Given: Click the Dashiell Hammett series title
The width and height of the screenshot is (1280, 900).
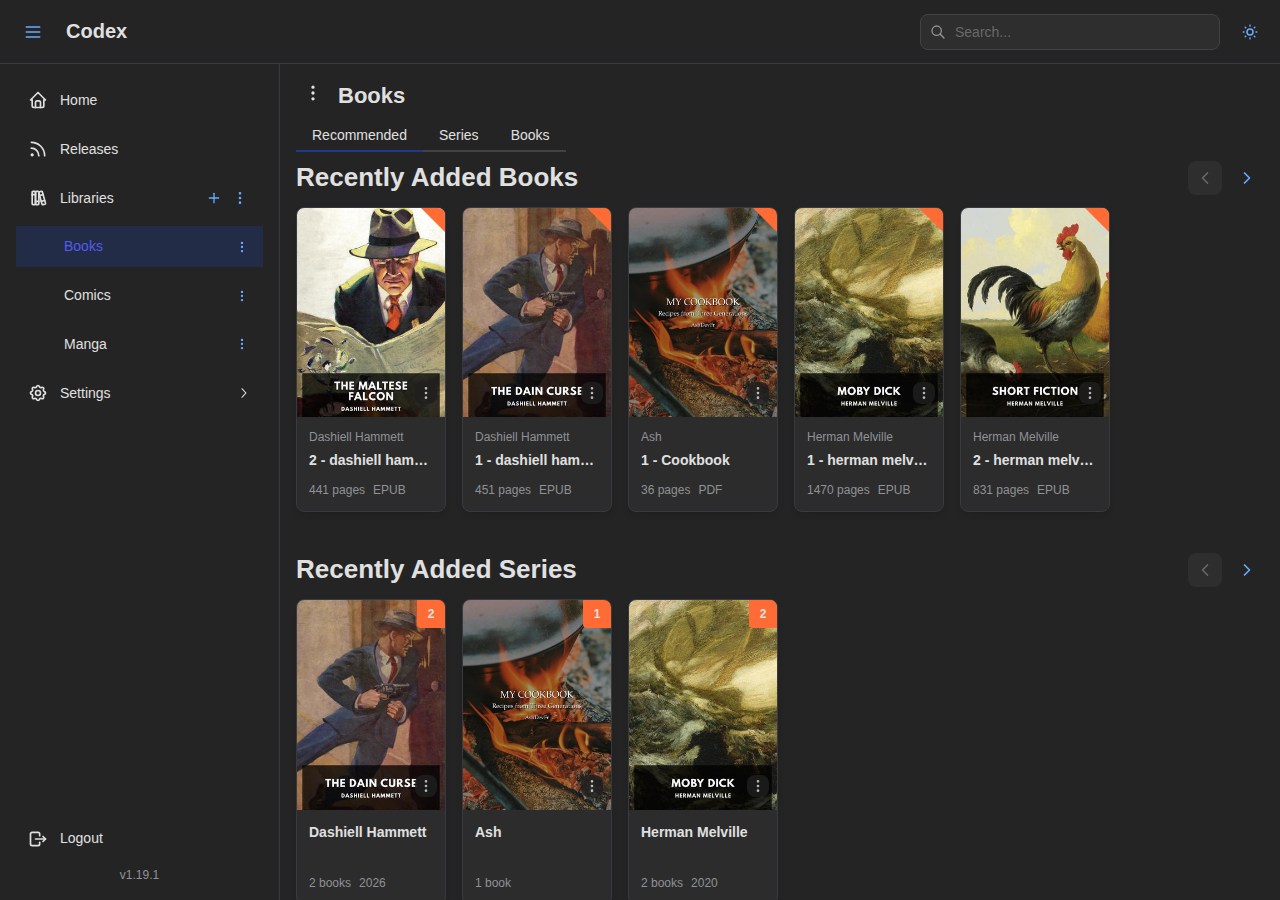Looking at the screenshot, I should [368, 832].
